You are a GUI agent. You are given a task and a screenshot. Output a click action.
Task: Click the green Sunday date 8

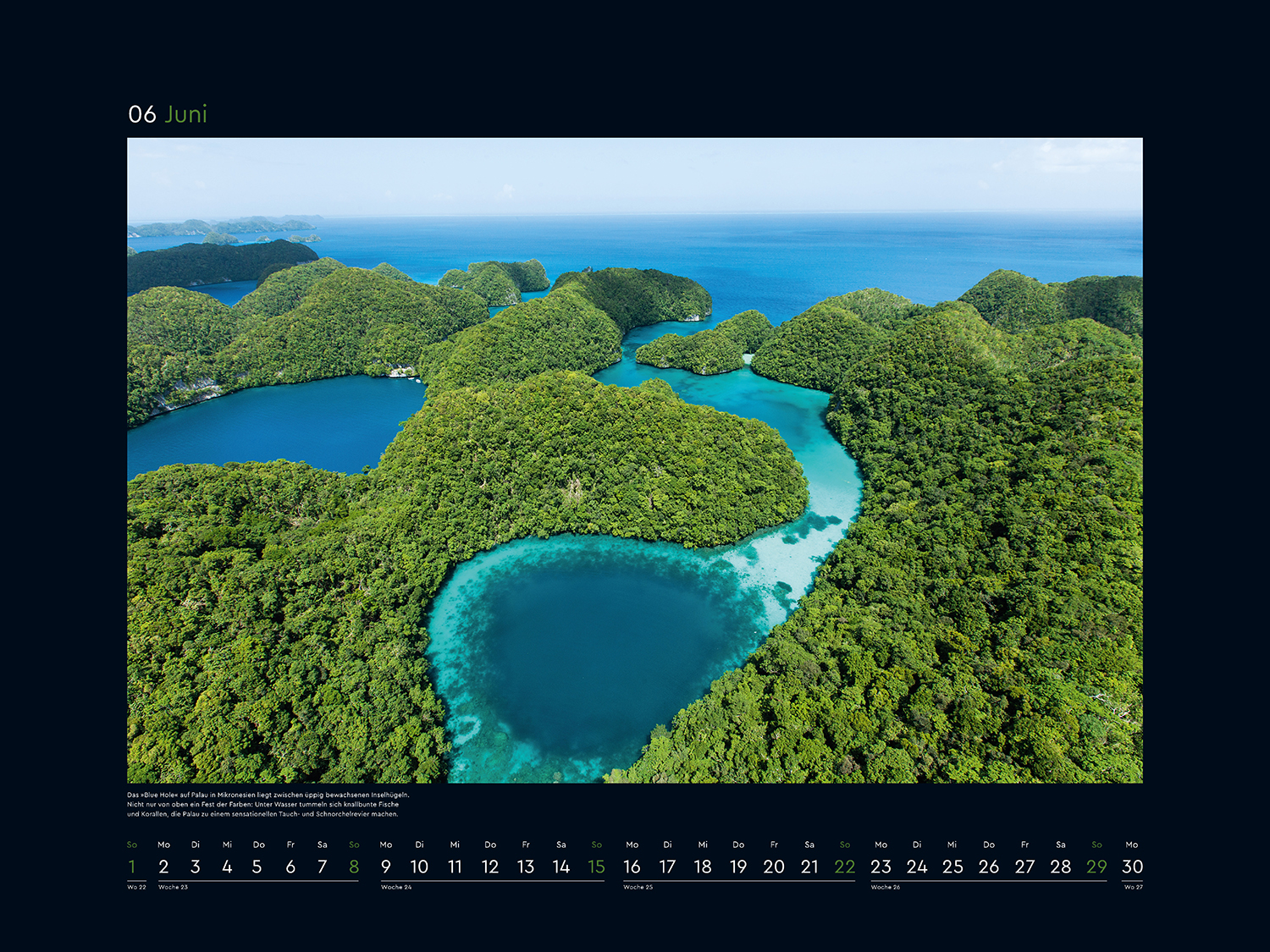(x=354, y=867)
